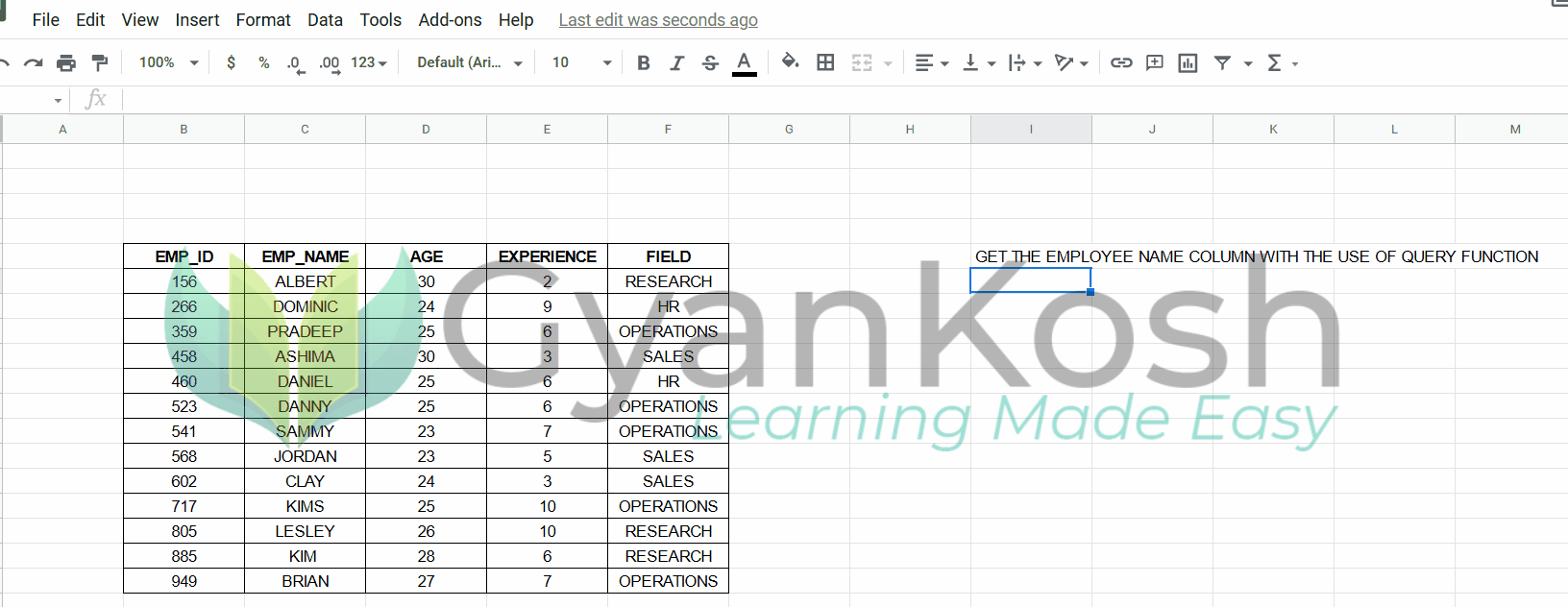The image size is (1568, 607).
Task: Expand merge cells options arrow
Action: (x=888, y=63)
